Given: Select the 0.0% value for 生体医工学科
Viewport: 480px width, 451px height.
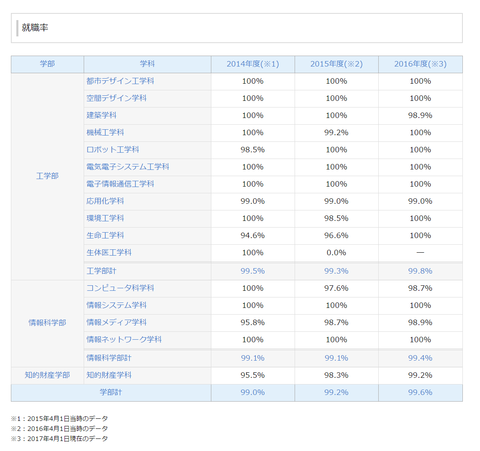Looking at the screenshot, I should [x=336, y=253].
